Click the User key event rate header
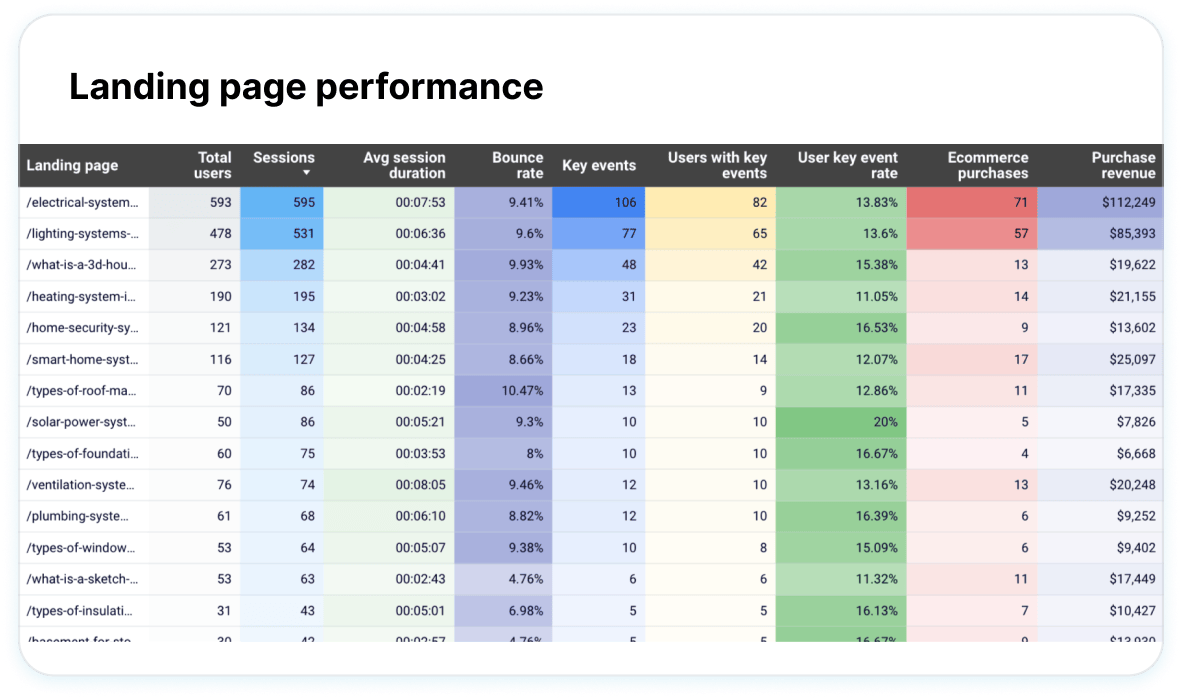Viewport: 1181px width, 698px height. 845,164
